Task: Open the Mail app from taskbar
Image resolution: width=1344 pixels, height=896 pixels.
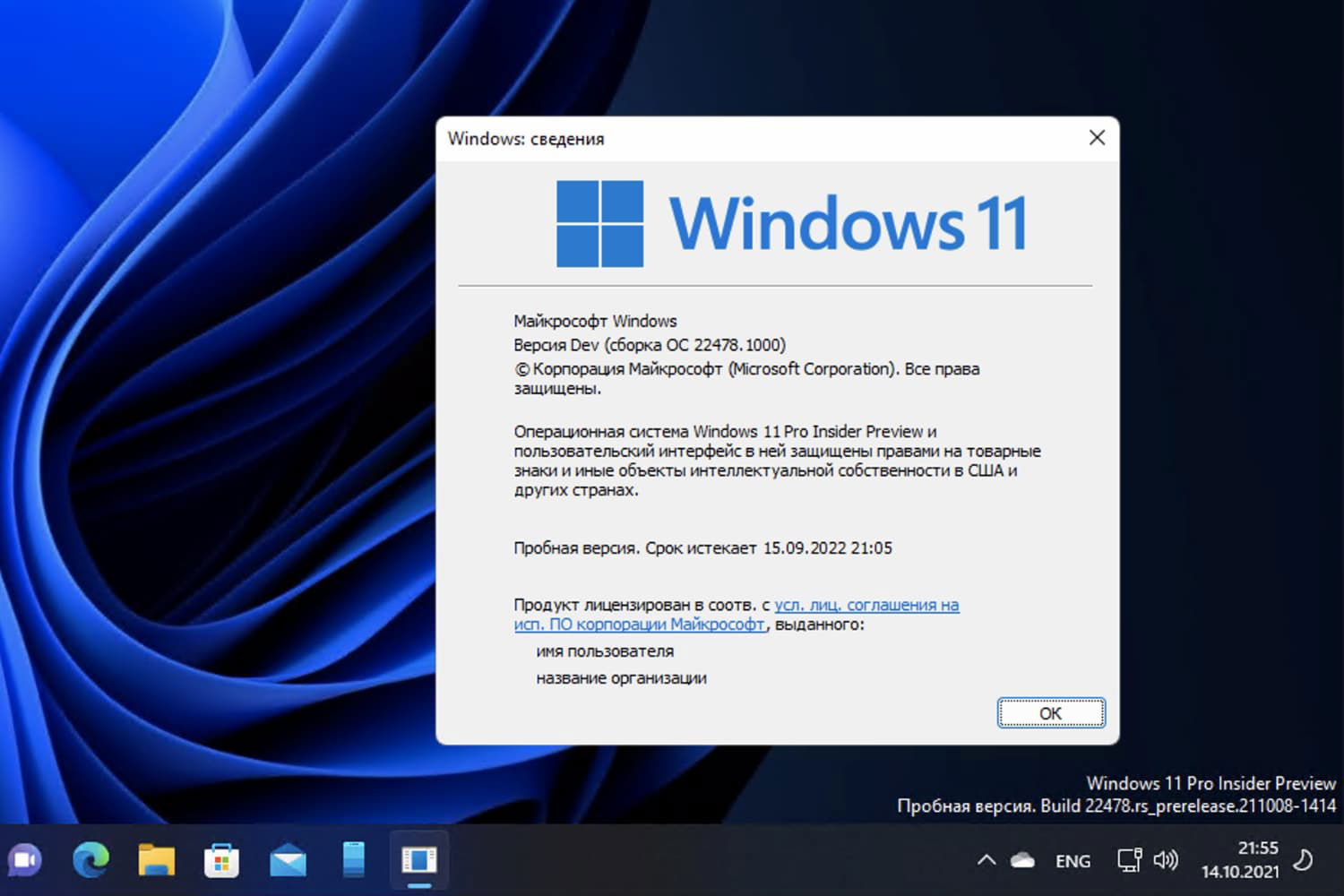Action: 287,860
